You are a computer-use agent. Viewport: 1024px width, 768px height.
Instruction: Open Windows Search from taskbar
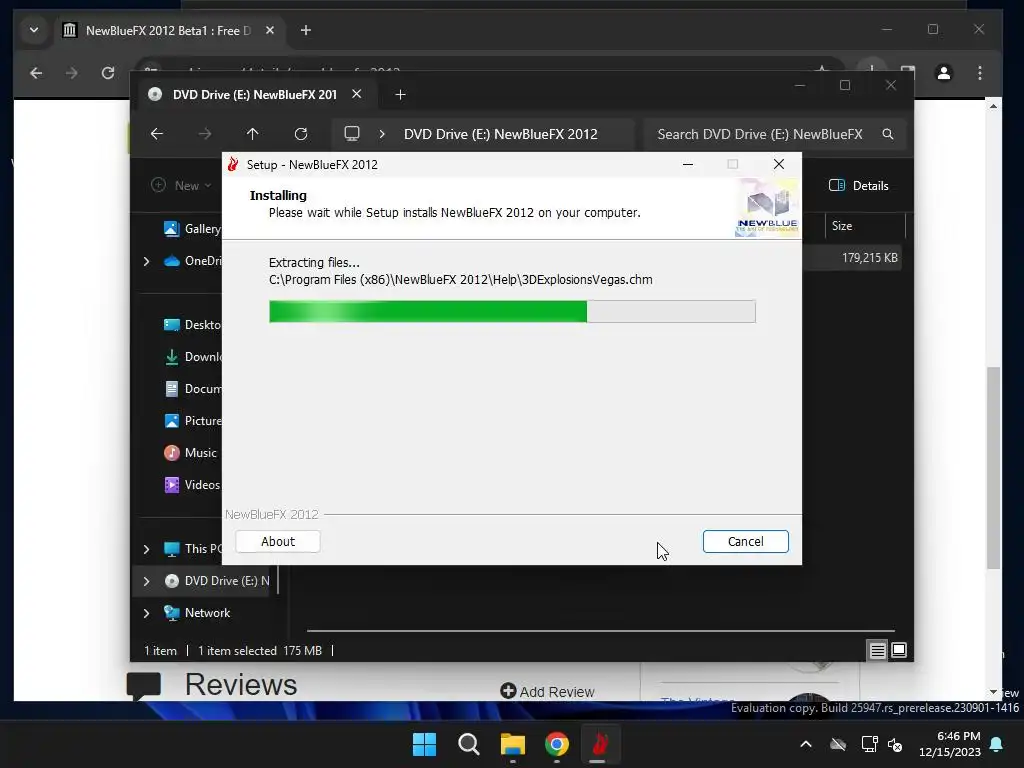(x=469, y=744)
